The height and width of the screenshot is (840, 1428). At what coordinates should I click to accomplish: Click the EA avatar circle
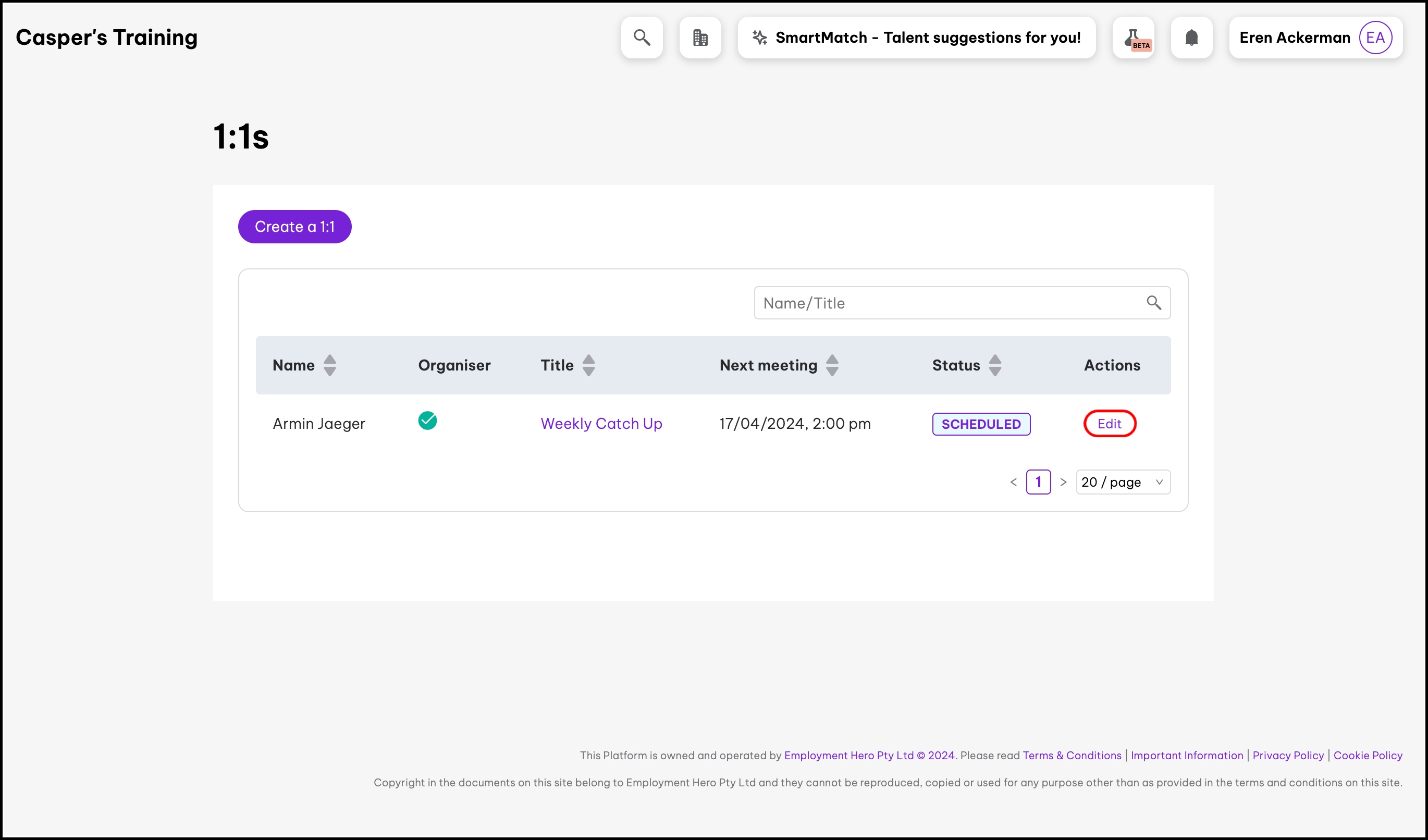tap(1375, 38)
